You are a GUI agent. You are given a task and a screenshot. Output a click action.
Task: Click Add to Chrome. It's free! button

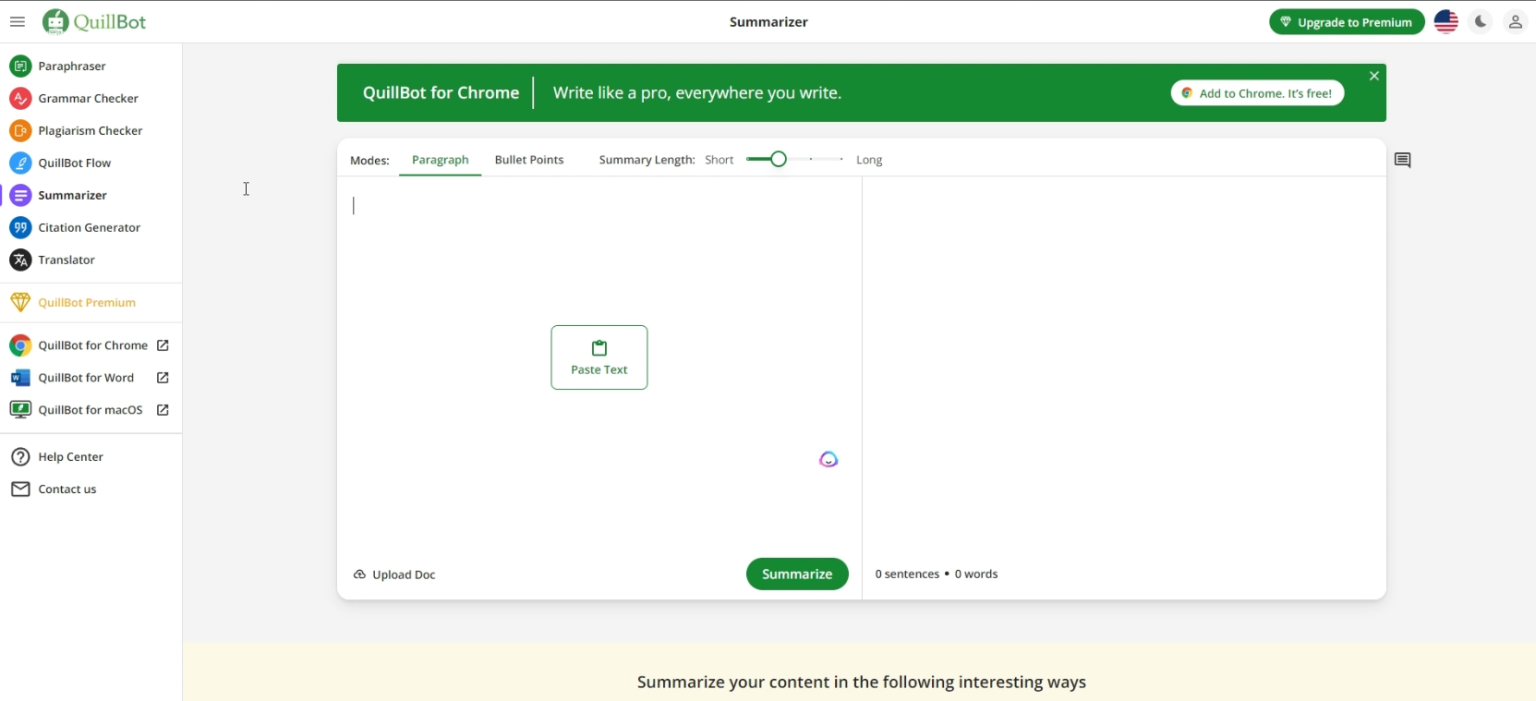1257,93
